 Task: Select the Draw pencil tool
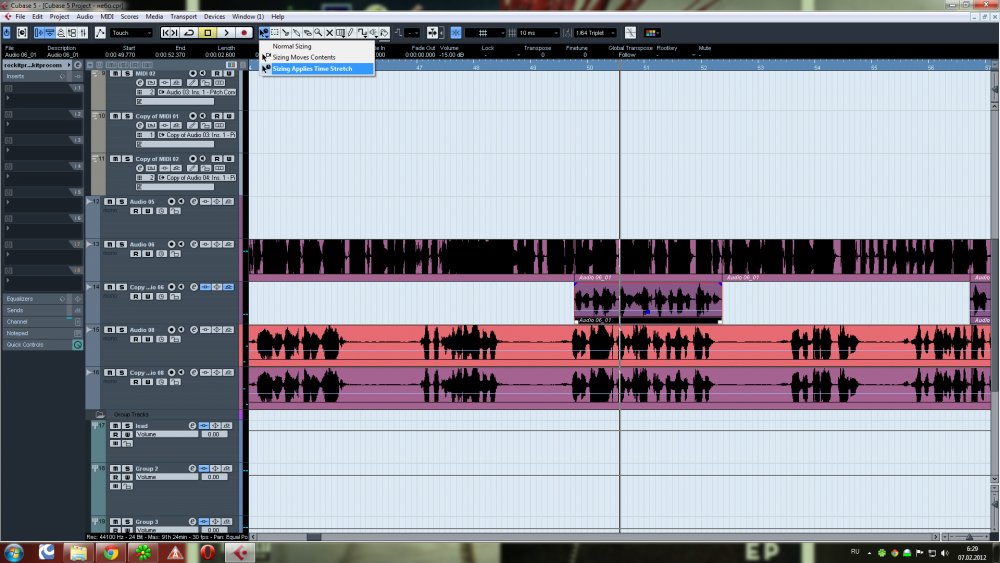click(351, 33)
